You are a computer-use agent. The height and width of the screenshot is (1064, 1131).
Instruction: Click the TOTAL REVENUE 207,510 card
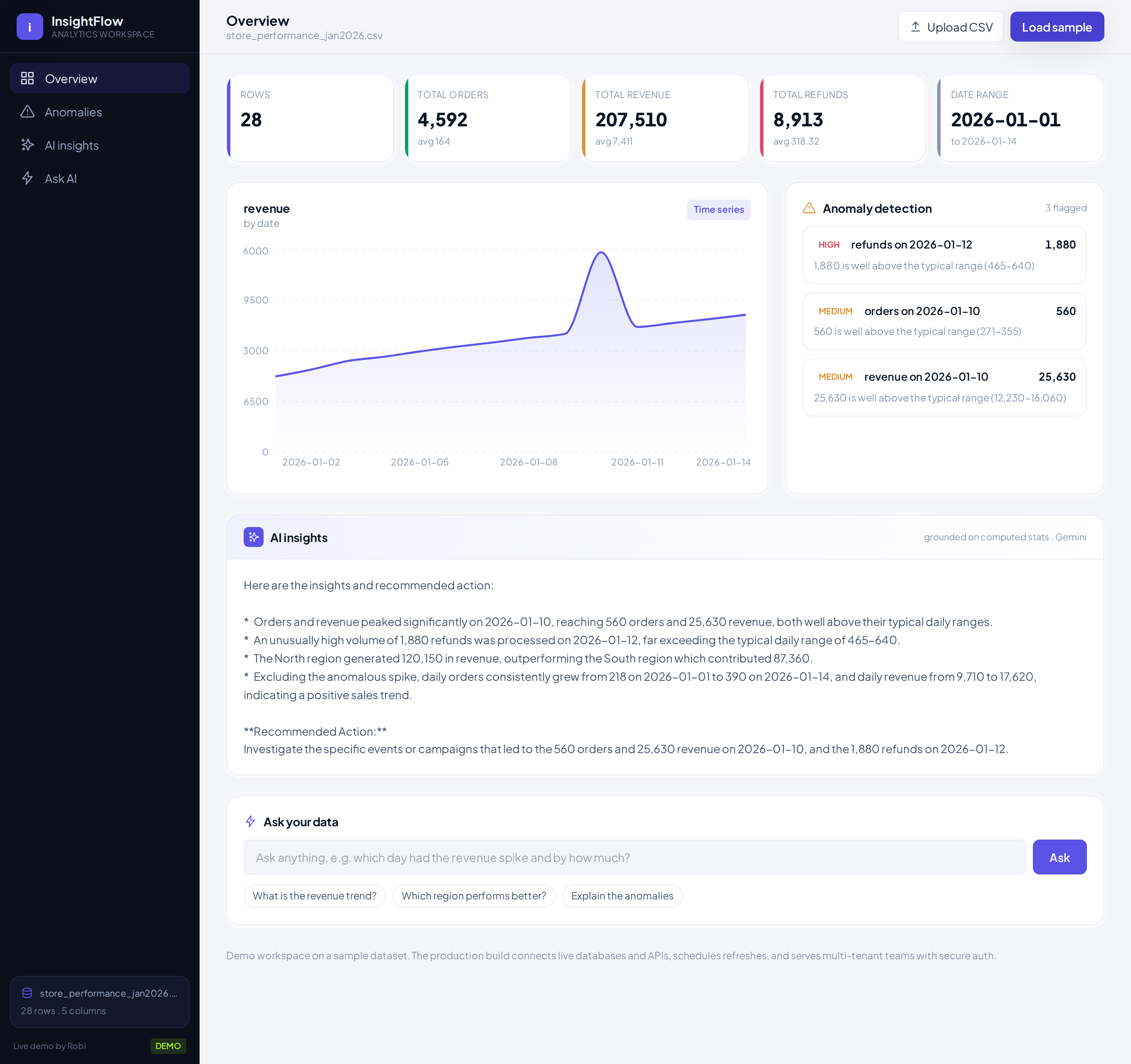tap(665, 118)
